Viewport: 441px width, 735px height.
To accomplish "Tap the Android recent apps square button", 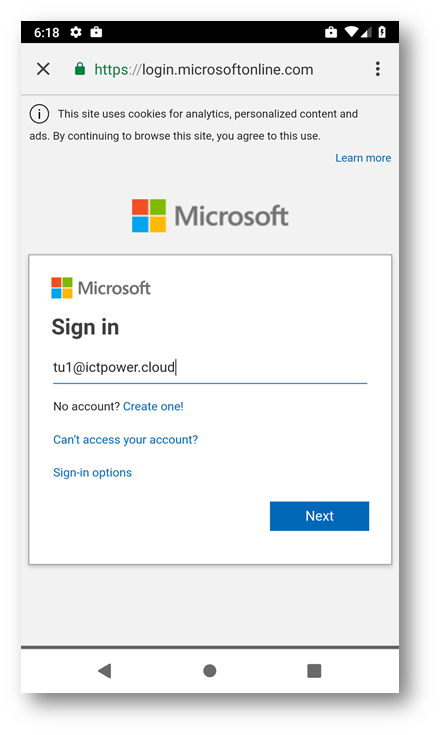I will click(x=314, y=671).
